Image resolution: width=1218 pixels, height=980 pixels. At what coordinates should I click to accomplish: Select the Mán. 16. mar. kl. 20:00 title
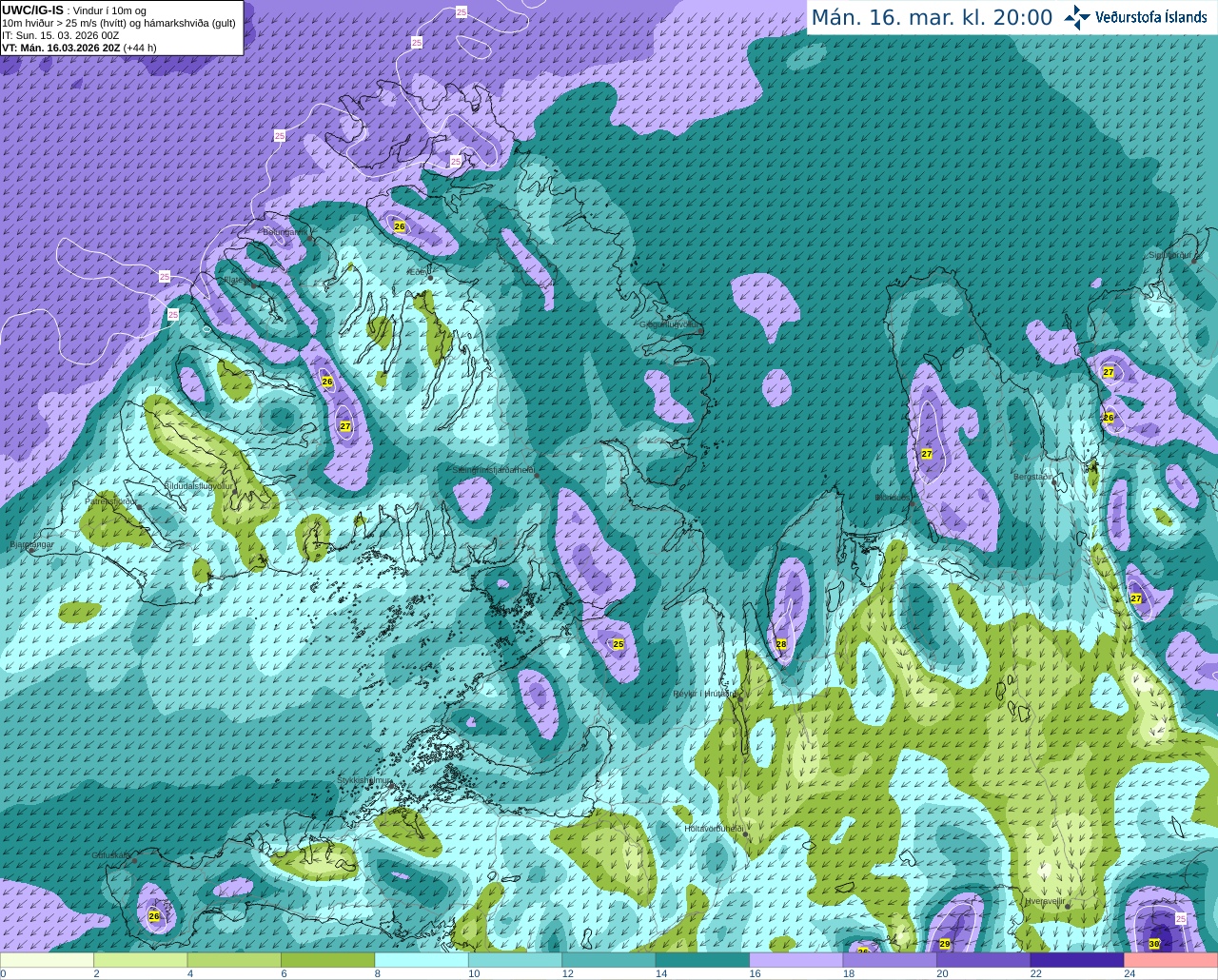(932, 17)
